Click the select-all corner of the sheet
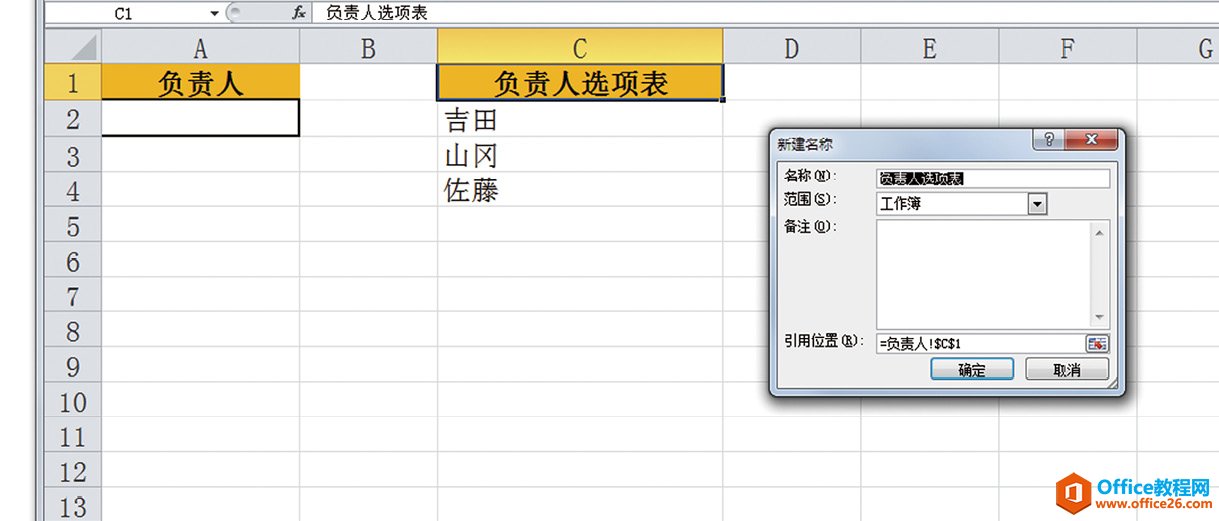This screenshot has width=1219, height=521. point(73,46)
